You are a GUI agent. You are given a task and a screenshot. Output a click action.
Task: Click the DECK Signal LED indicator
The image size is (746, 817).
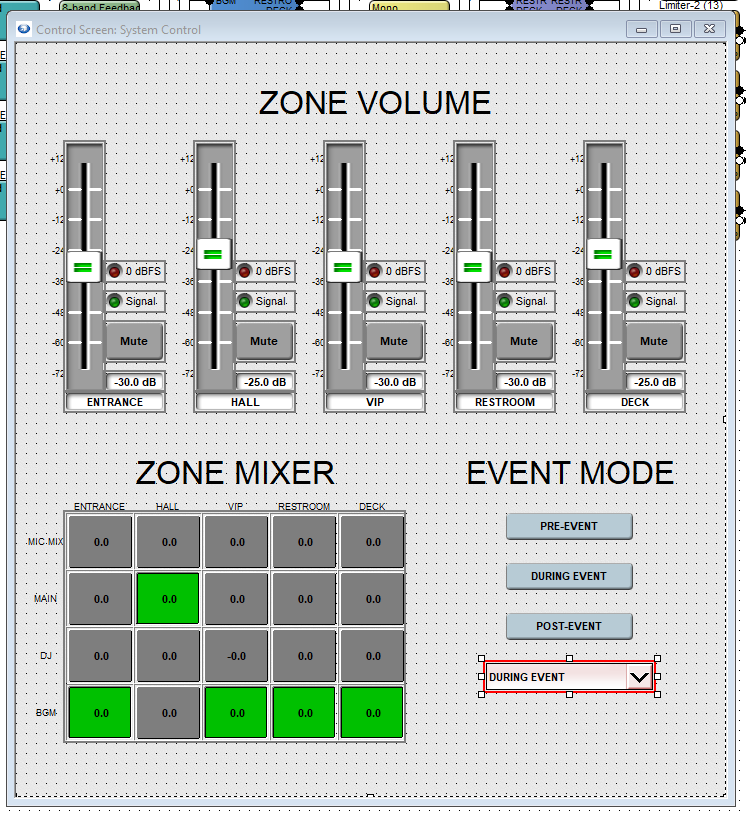[x=634, y=301]
